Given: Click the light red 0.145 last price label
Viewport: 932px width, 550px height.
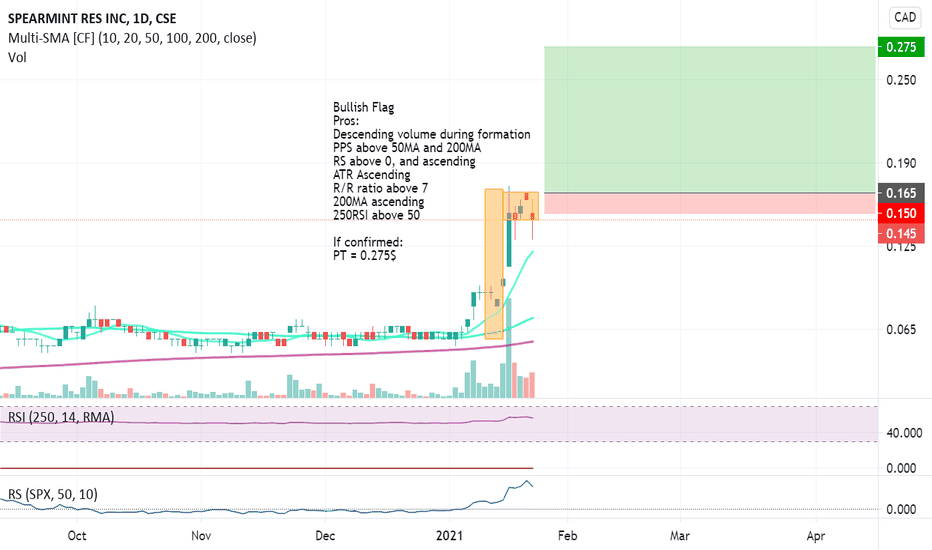Looking at the screenshot, I should [x=901, y=233].
